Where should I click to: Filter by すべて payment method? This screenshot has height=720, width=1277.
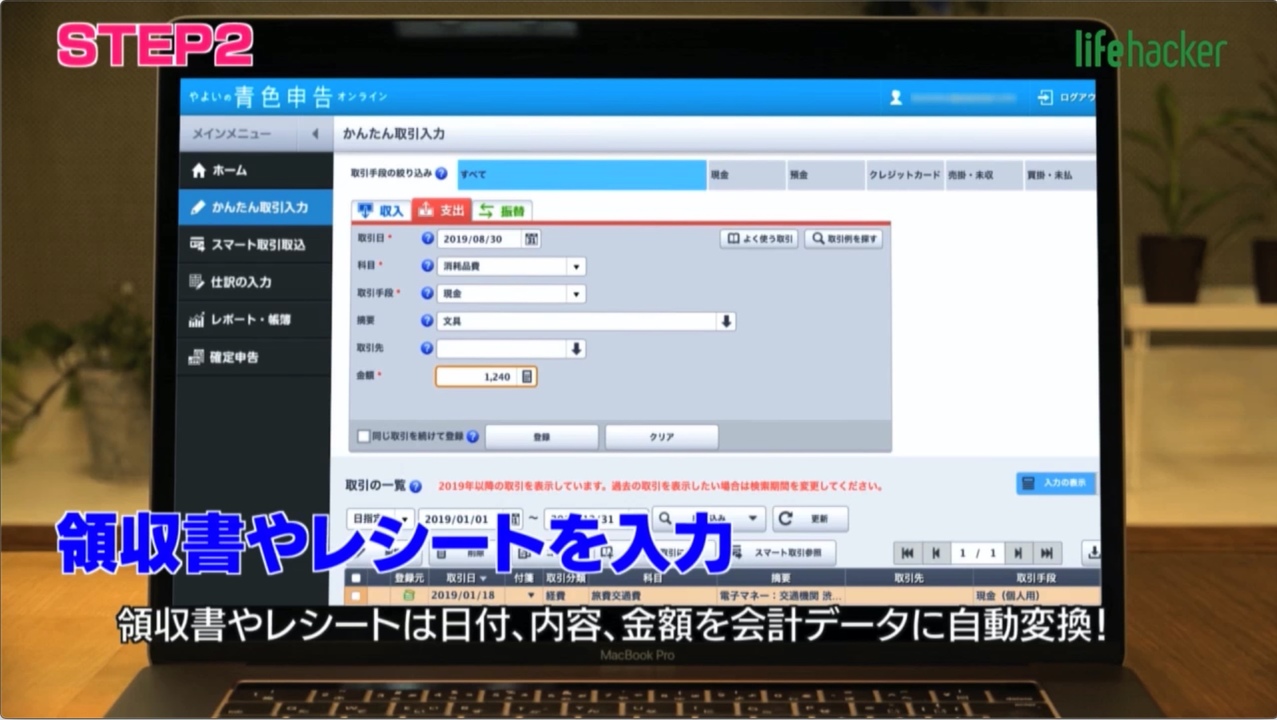pos(582,175)
